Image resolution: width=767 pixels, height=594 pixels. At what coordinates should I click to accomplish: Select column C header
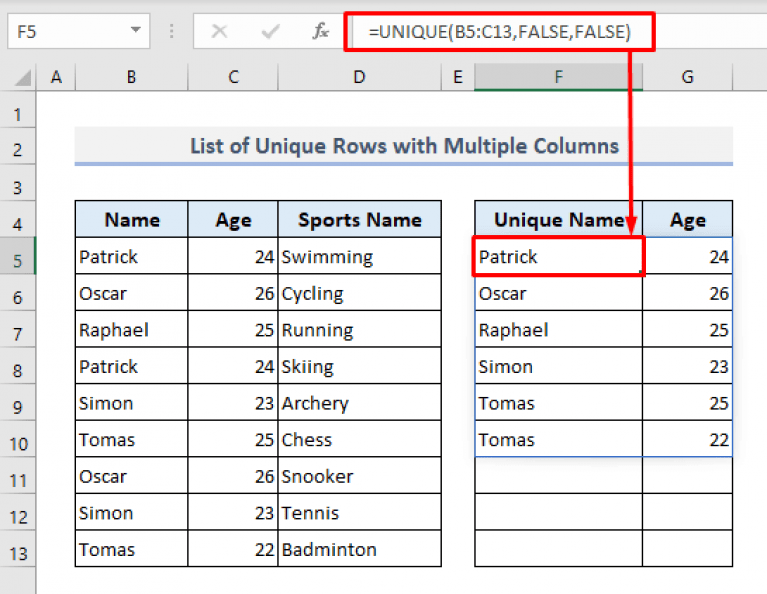point(233,77)
